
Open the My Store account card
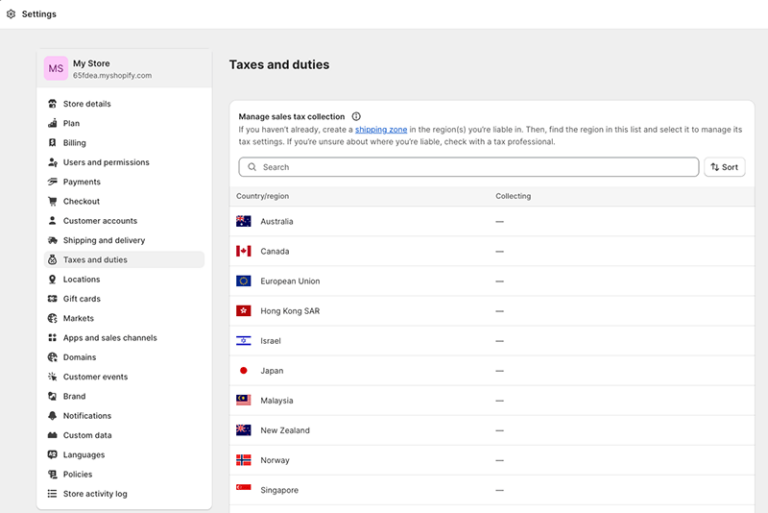tap(124, 68)
